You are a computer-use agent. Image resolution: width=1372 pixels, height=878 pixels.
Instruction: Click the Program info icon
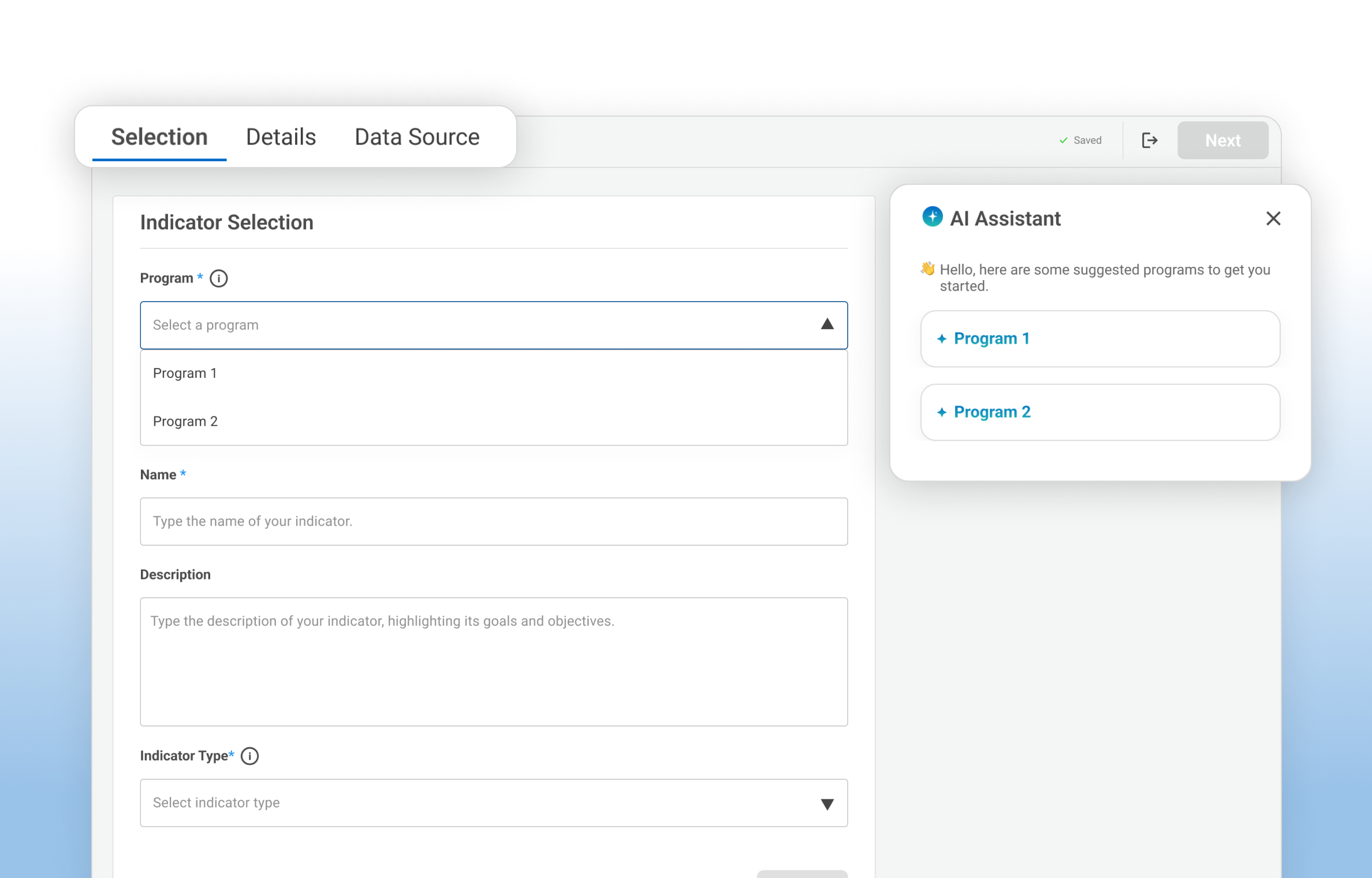218,278
